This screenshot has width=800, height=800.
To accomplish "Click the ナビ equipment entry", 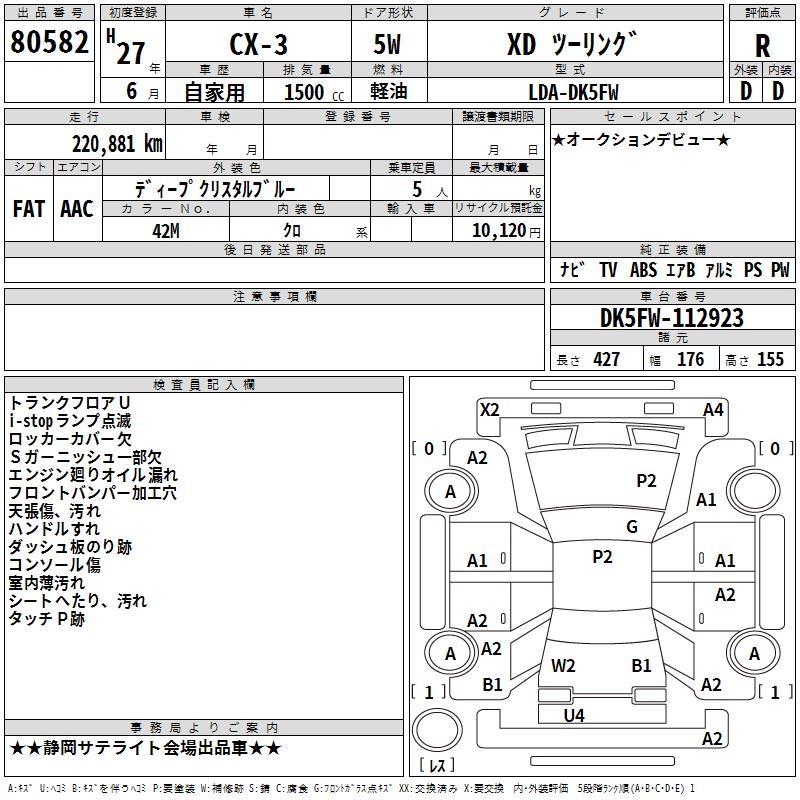I will [572, 269].
